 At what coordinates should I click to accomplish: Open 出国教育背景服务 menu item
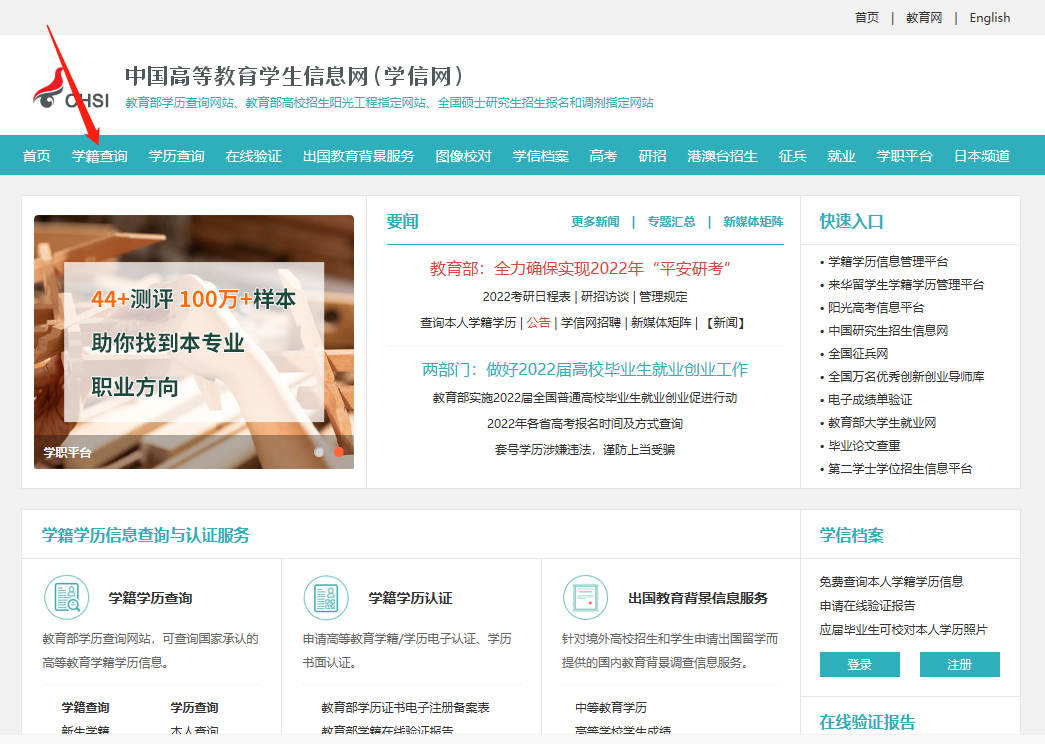(359, 156)
